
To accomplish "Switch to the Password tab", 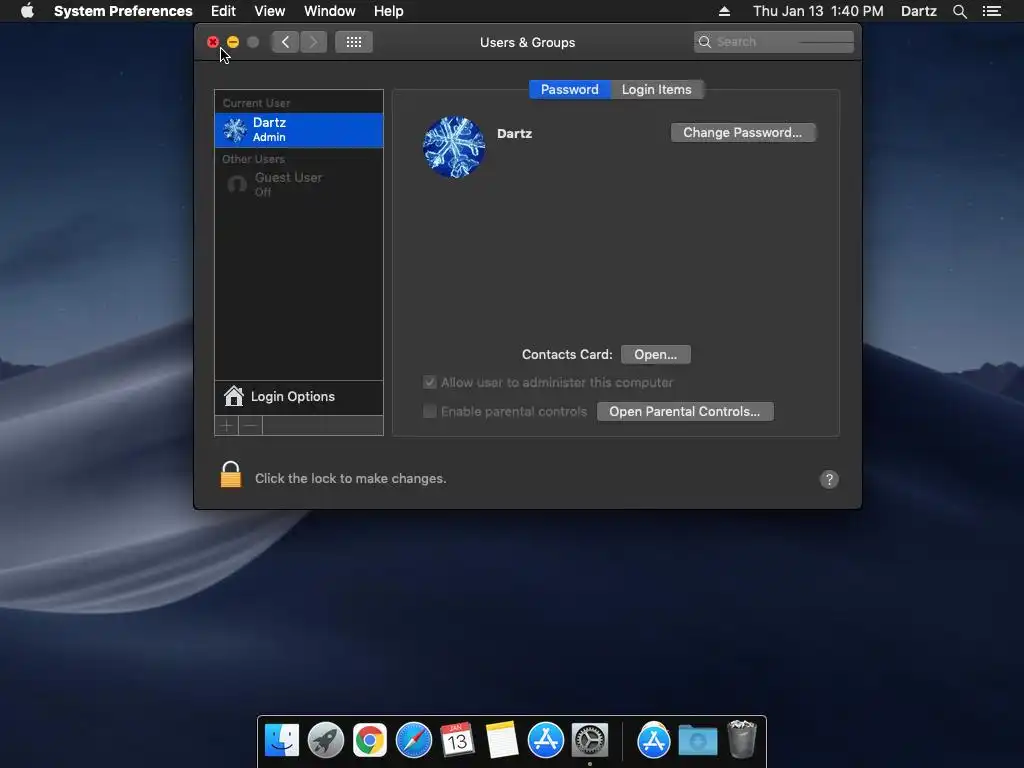I will pyautogui.click(x=569, y=89).
